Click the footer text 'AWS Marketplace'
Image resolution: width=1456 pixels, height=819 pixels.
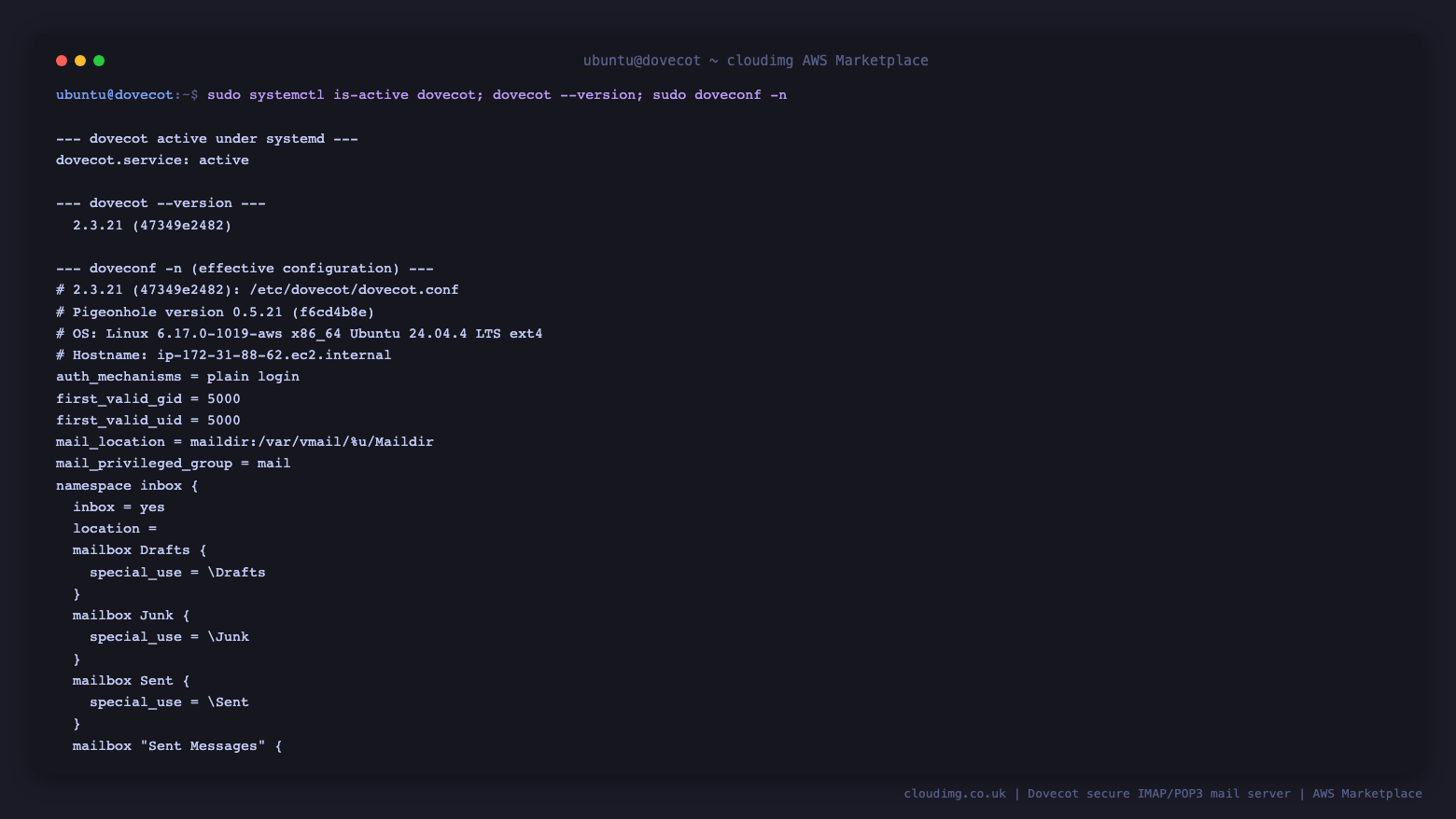click(x=1367, y=794)
